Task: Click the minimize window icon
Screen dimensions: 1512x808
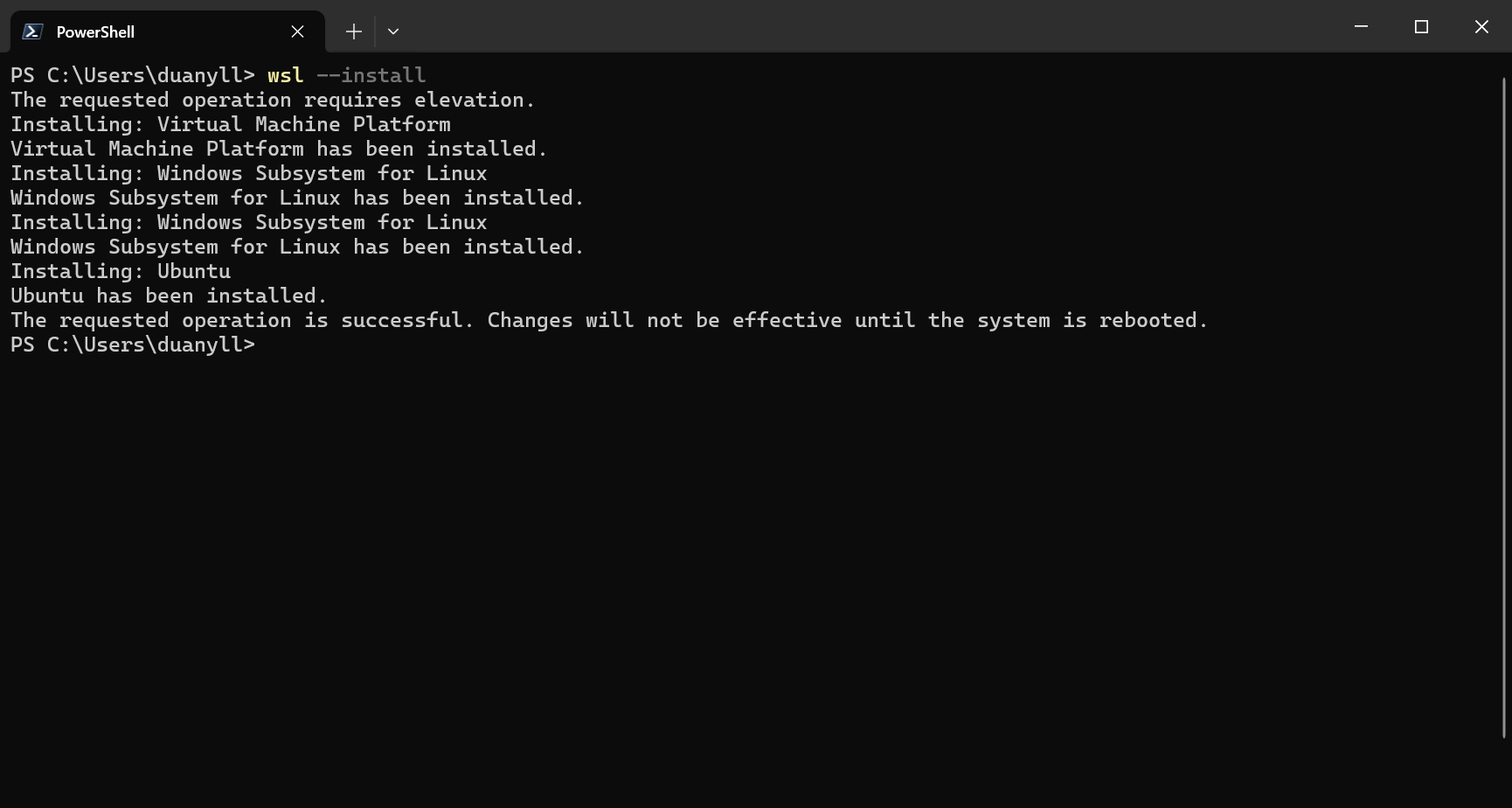Action: [1360, 26]
